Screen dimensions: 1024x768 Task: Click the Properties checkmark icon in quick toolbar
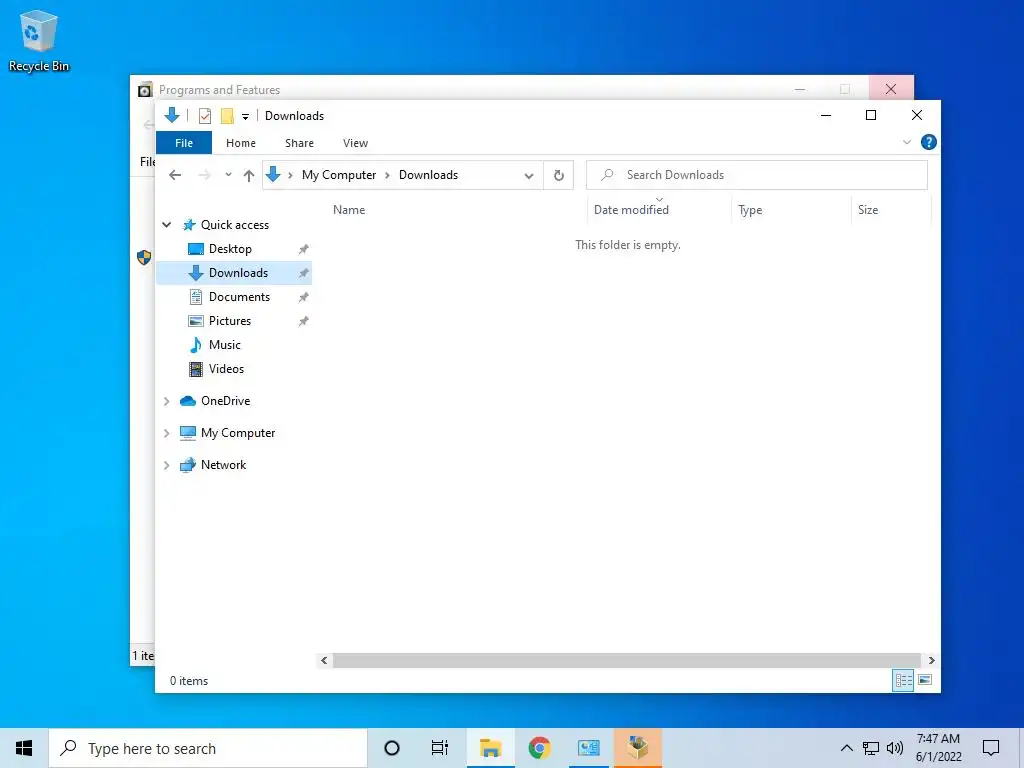pos(205,116)
